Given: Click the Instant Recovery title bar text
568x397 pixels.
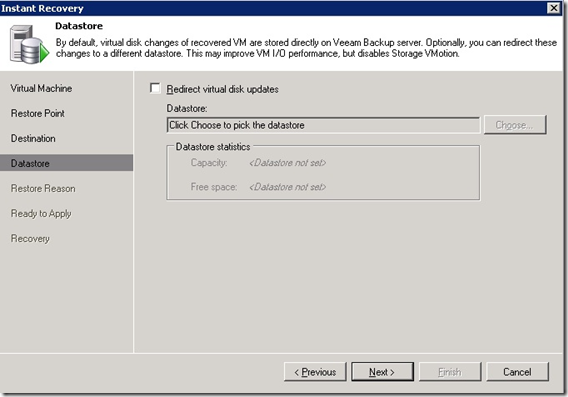Looking at the screenshot, I should tap(42, 8).
